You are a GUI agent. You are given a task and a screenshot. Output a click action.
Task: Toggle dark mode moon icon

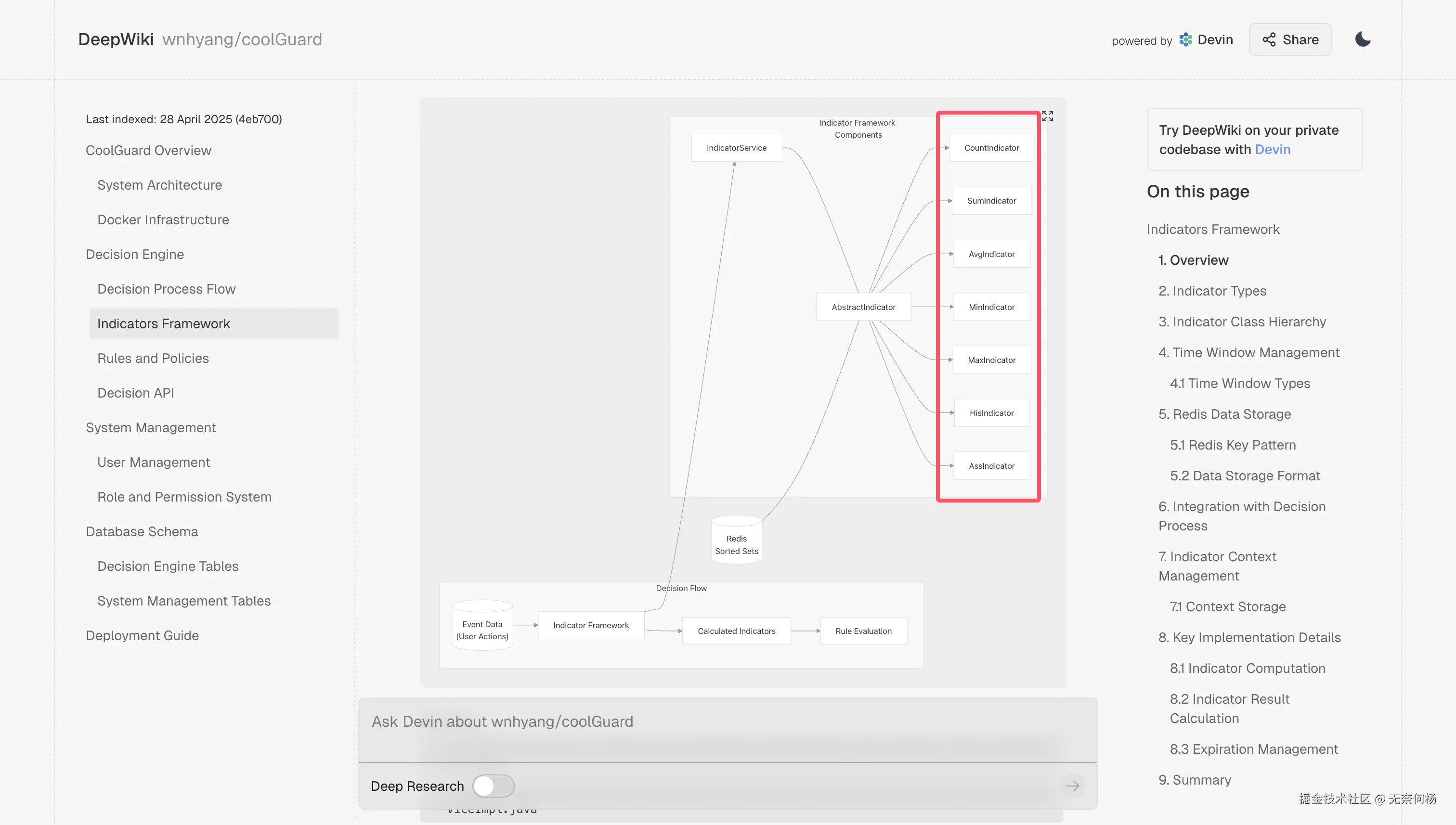(1363, 39)
